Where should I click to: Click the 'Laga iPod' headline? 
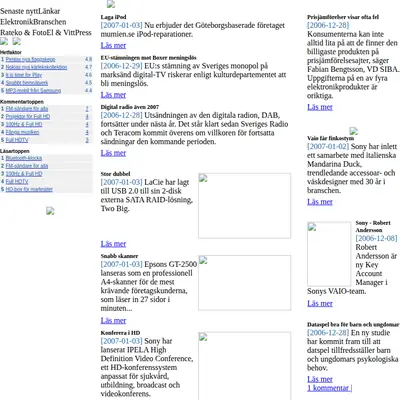pyautogui.click(x=113, y=17)
